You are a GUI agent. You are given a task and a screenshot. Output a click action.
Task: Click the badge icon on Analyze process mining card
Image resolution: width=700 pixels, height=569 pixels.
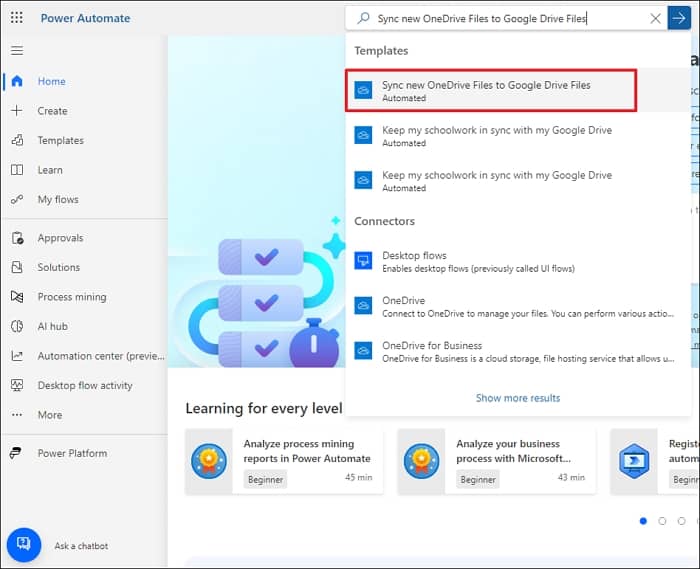point(208,461)
